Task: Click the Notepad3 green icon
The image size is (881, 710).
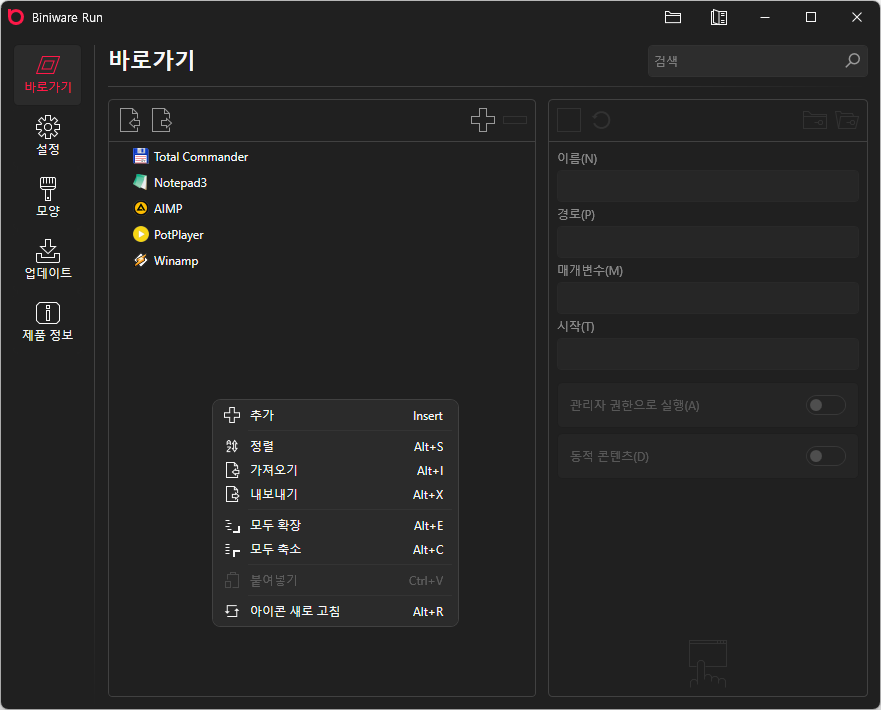Action: click(140, 182)
